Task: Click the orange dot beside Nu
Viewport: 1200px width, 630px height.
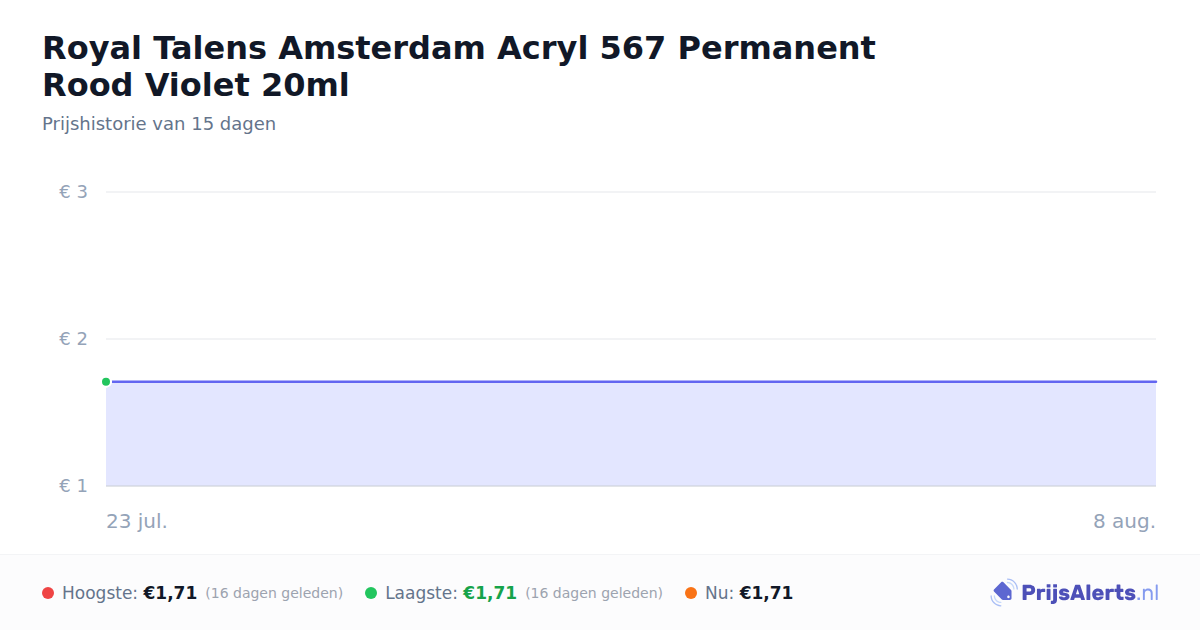Action: 691,593
